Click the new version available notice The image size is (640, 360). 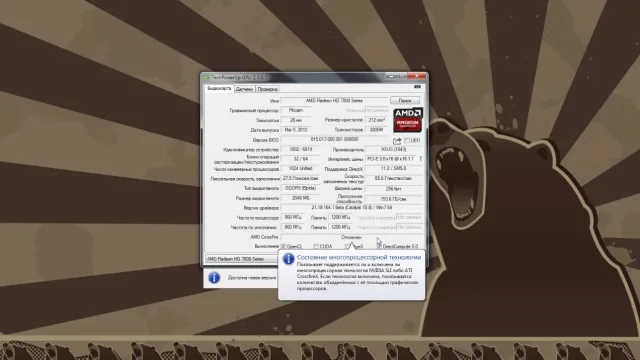pos(252,278)
